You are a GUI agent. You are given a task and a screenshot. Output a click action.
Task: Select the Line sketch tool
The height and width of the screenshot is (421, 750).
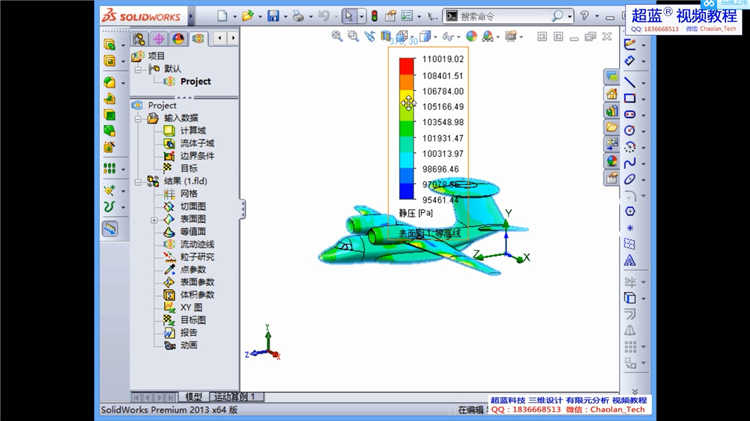tap(630, 82)
